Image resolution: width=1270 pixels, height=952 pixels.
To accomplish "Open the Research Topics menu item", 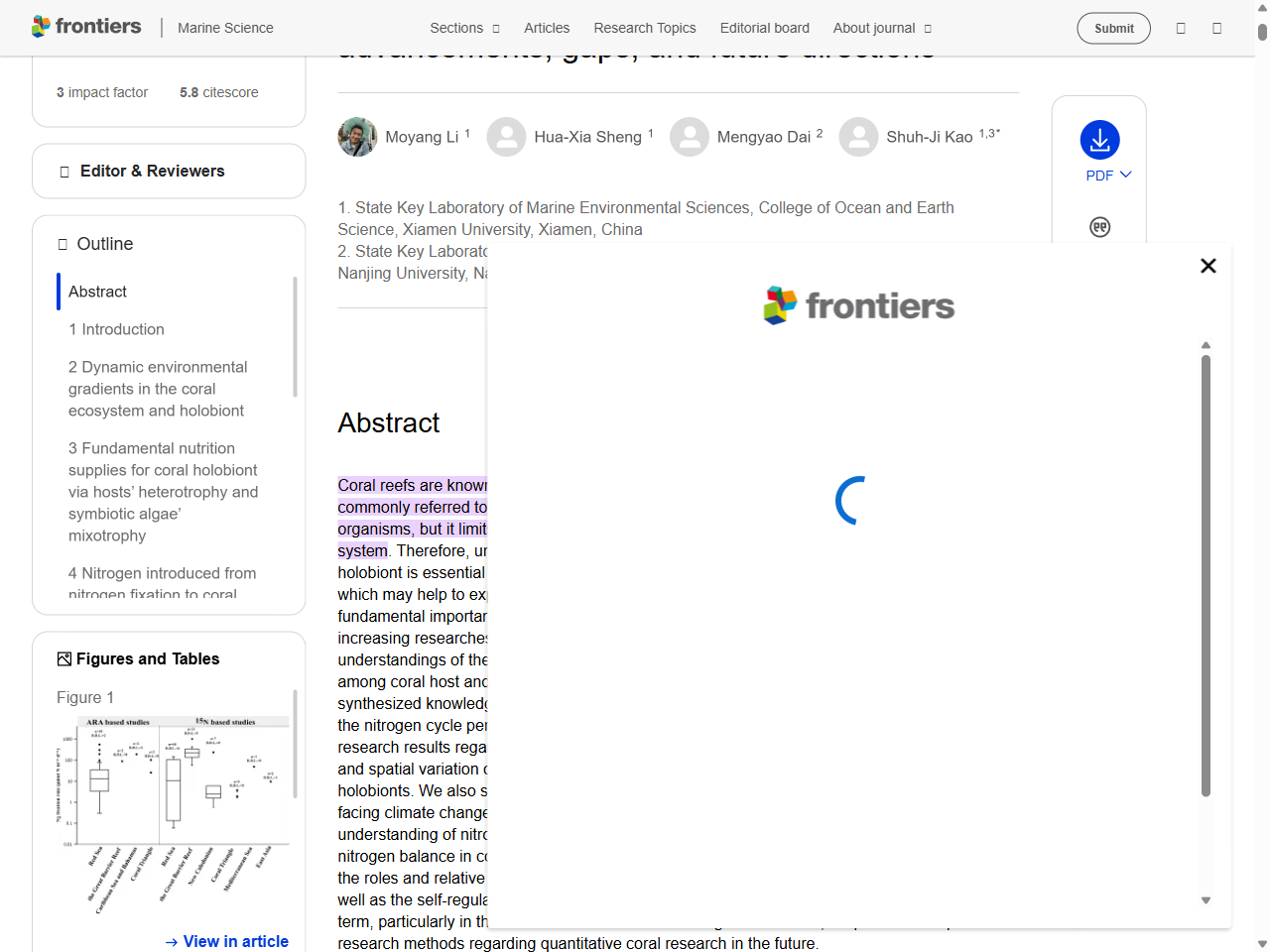I will tap(645, 28).
